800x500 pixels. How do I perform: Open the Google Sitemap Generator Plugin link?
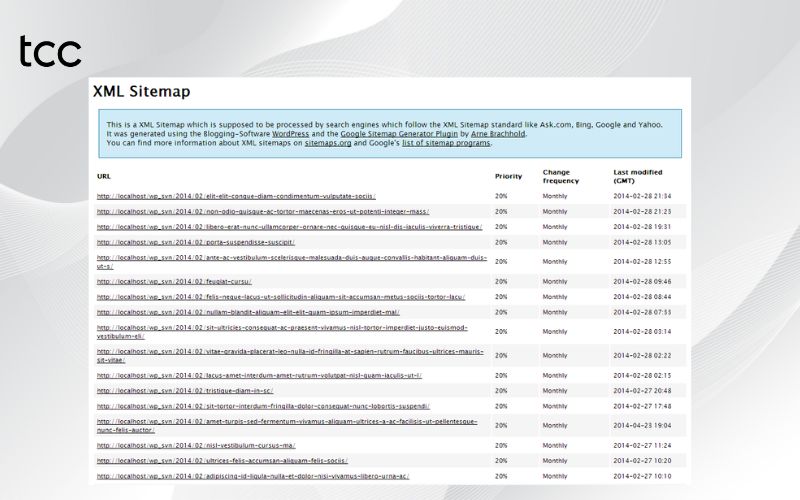point(399,134)
